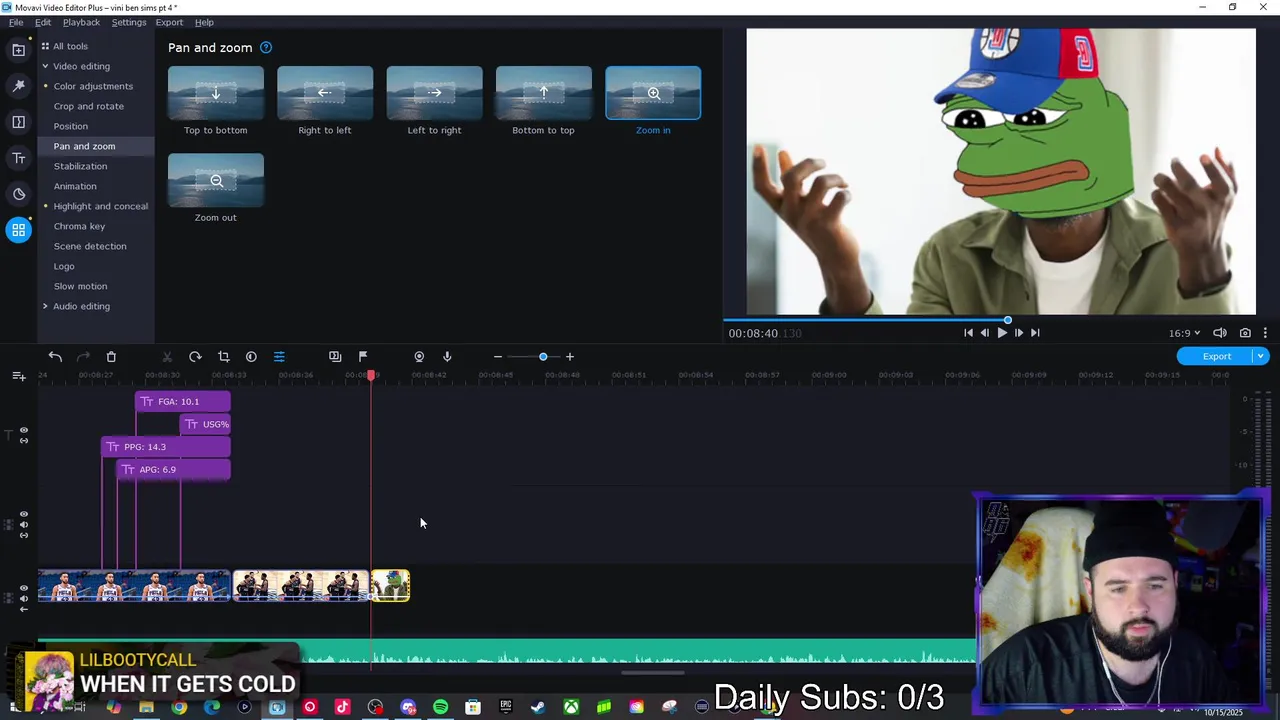Select Highlight and conceal tool

point(100,206)
